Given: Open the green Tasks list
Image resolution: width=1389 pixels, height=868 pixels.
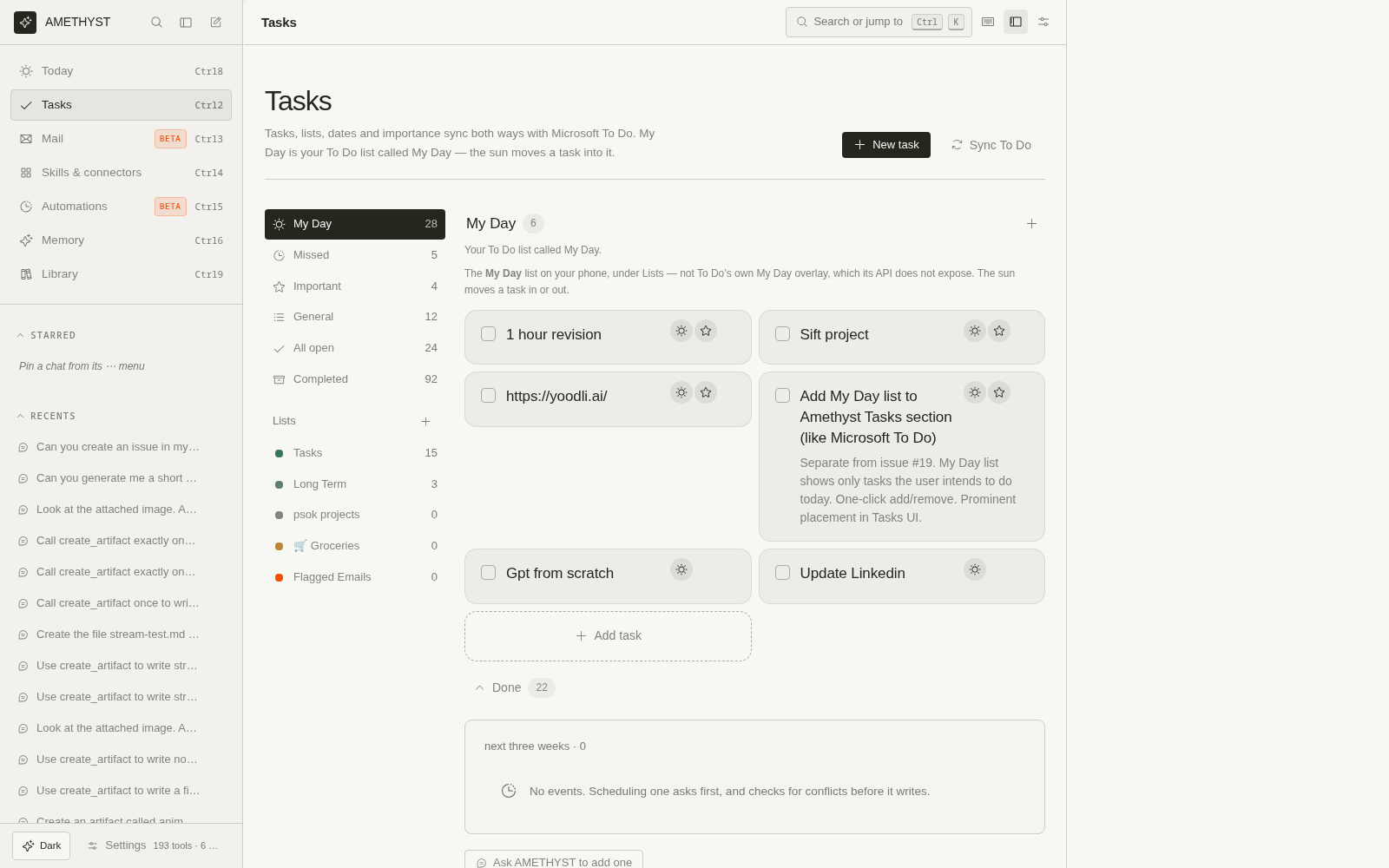Looking at the screenshot, I should pyautogui.click(x=355, y=453).
